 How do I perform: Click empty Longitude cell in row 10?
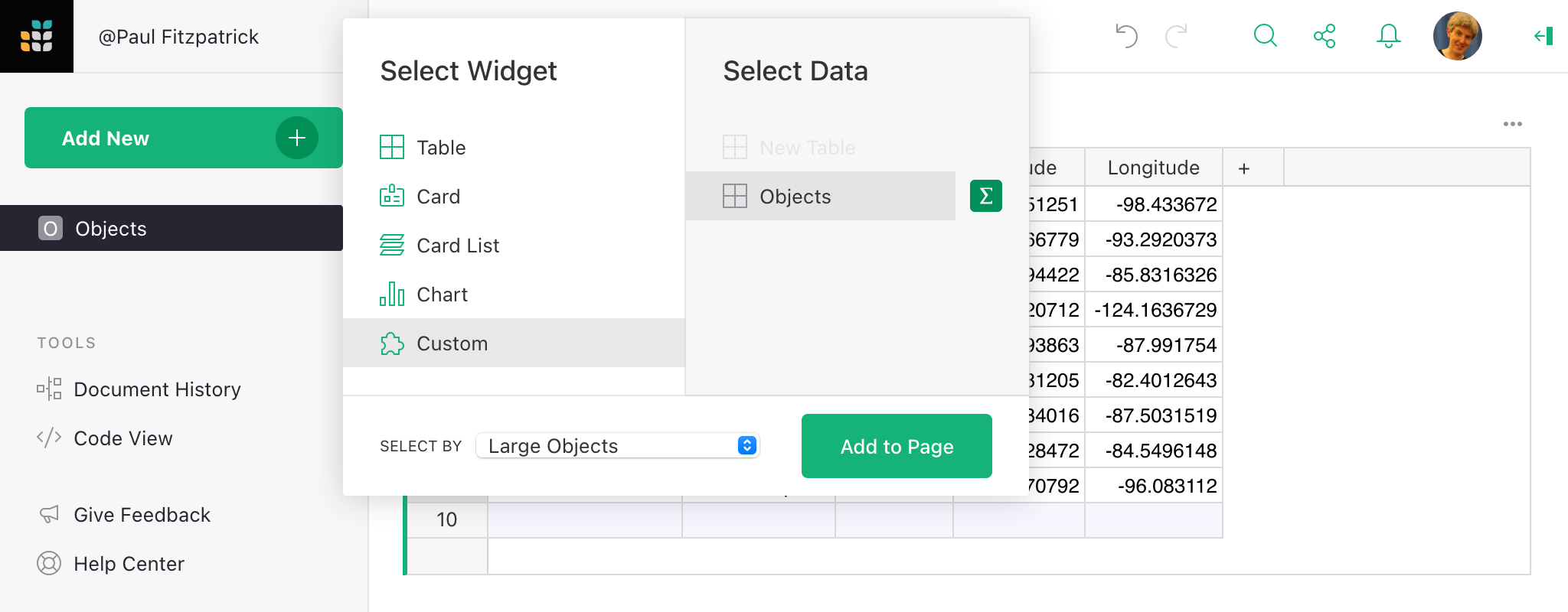pos(1154,519)
